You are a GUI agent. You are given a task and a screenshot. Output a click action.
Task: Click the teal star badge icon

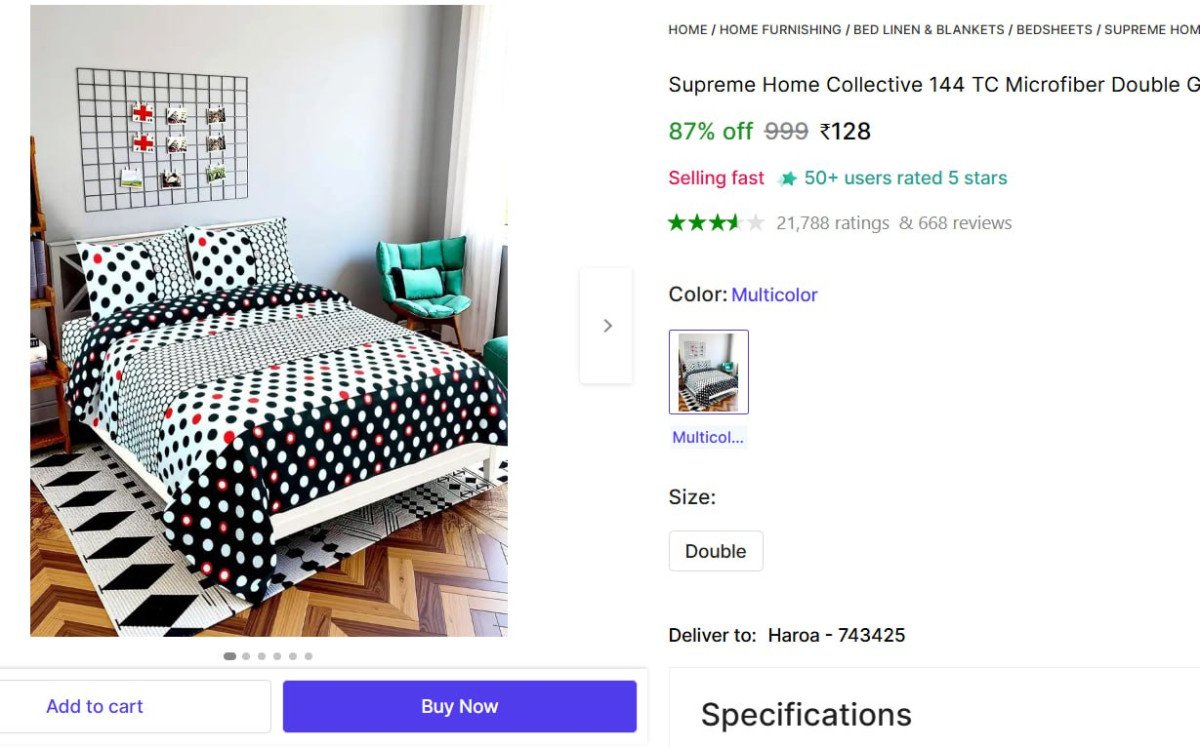pos(788,179)
